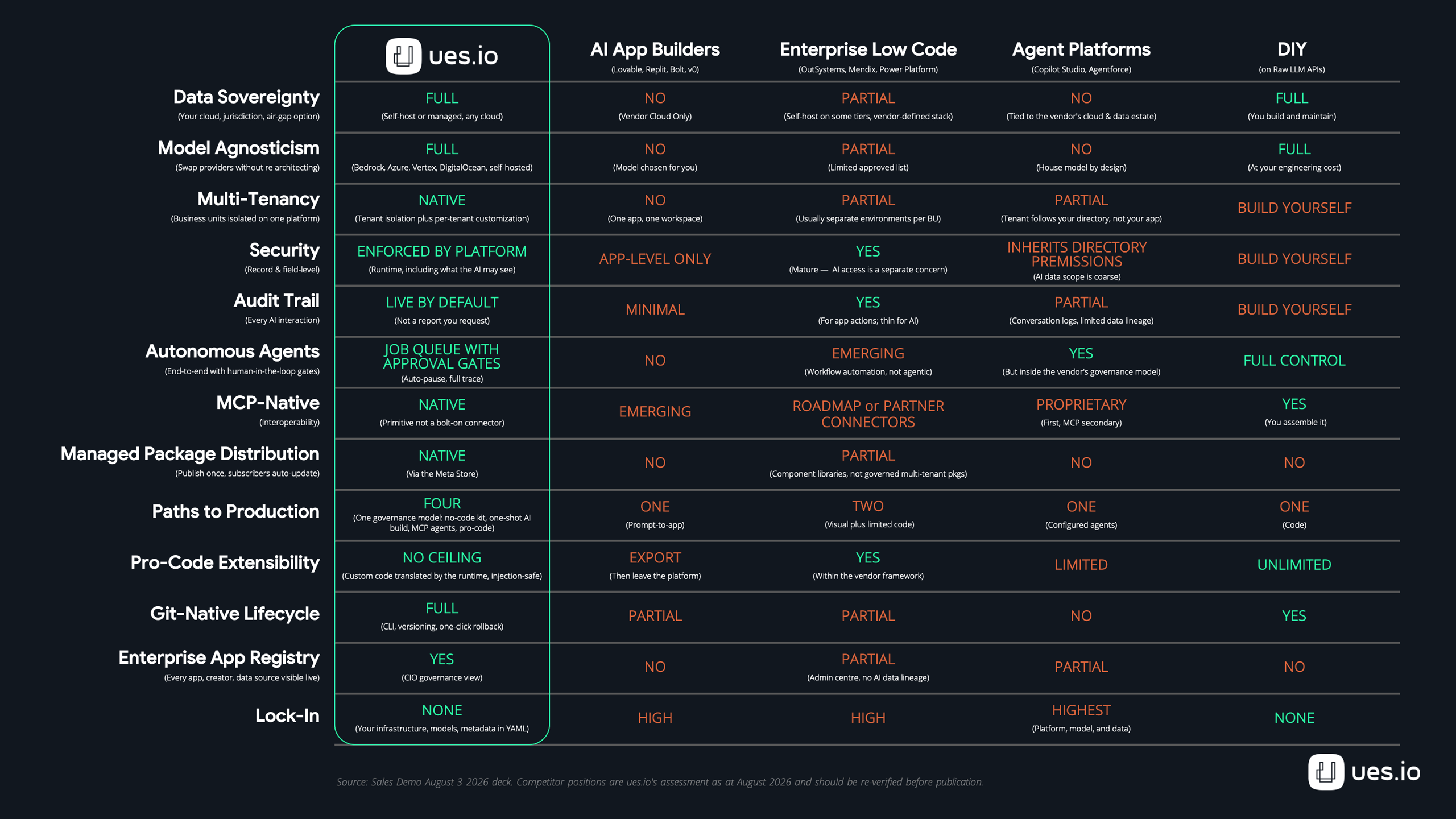
Task: Click MINIMAL in the Audit Trail row
Action: click(655, 309)
